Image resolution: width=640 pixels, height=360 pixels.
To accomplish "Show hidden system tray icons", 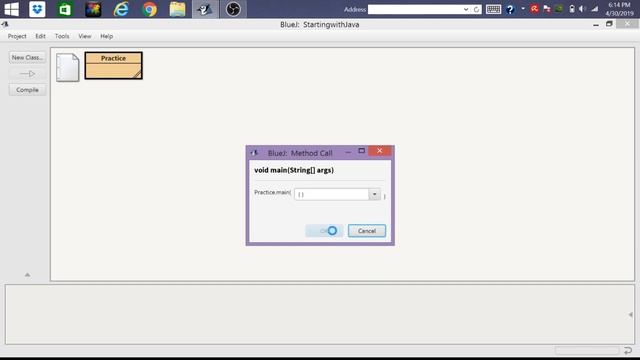I will 523,9.
